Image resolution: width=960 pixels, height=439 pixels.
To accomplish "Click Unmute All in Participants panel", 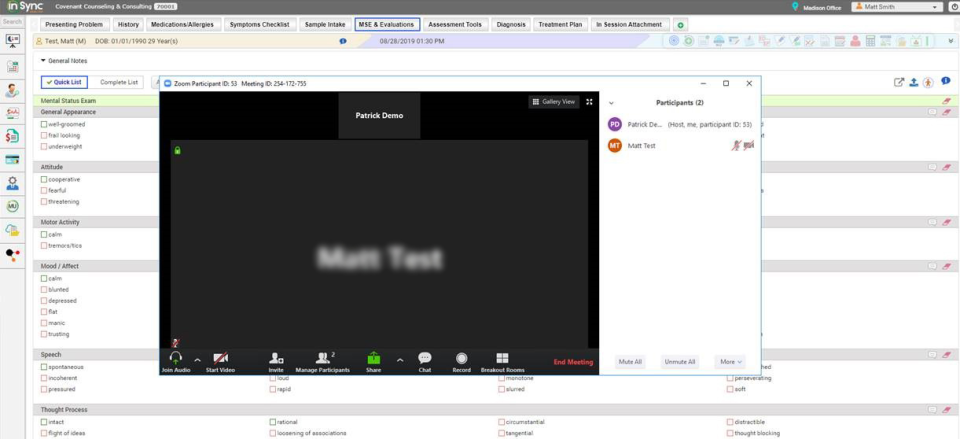I will (680, 362).
